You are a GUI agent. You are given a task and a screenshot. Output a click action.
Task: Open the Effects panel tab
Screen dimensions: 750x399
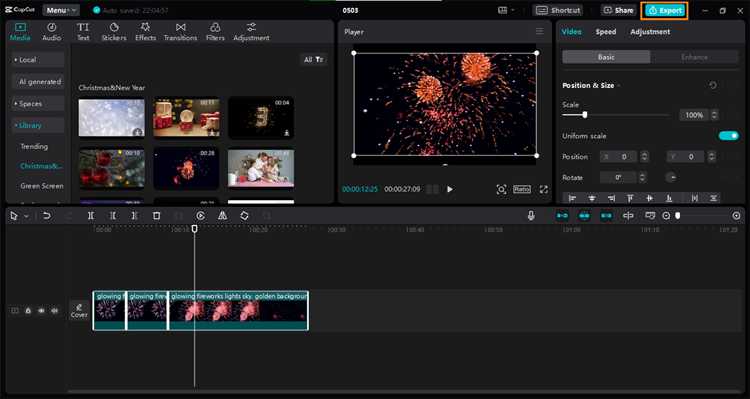point(145,32)
